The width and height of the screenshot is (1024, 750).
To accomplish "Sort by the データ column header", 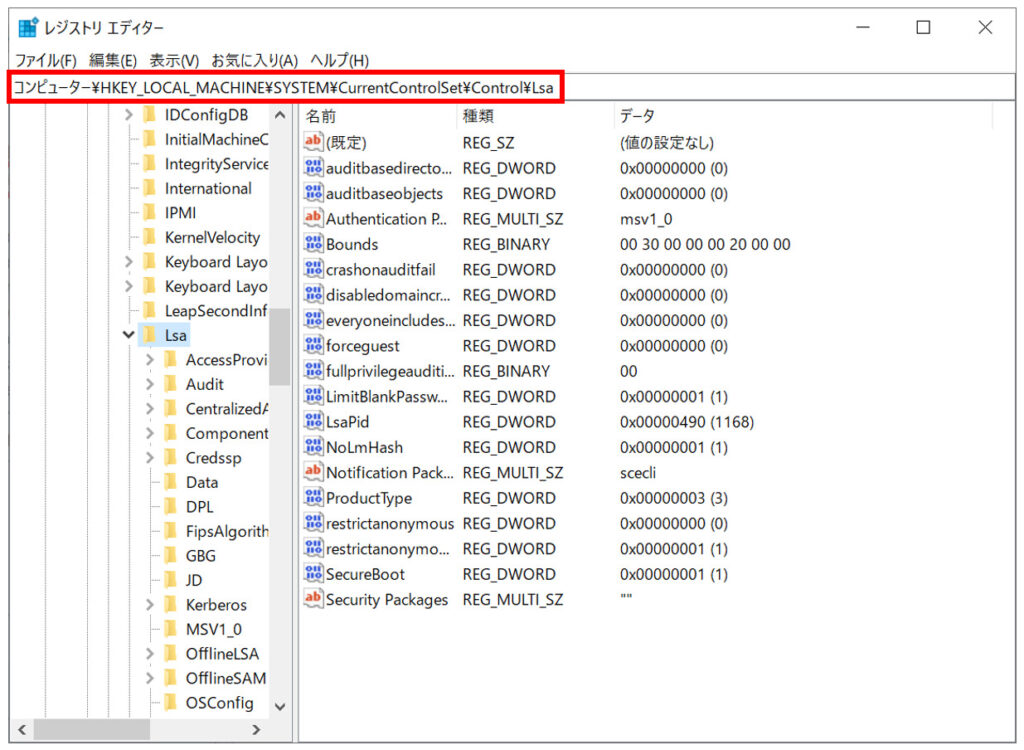I will pyautogui.click(x=803, y=116).
